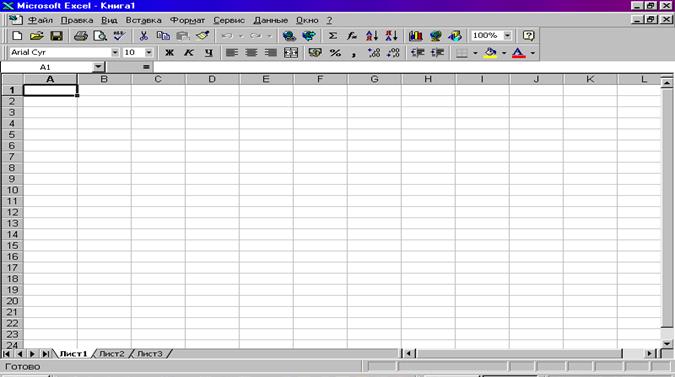Expand the Redo history dropdown arrow

[x=269, y=36]
